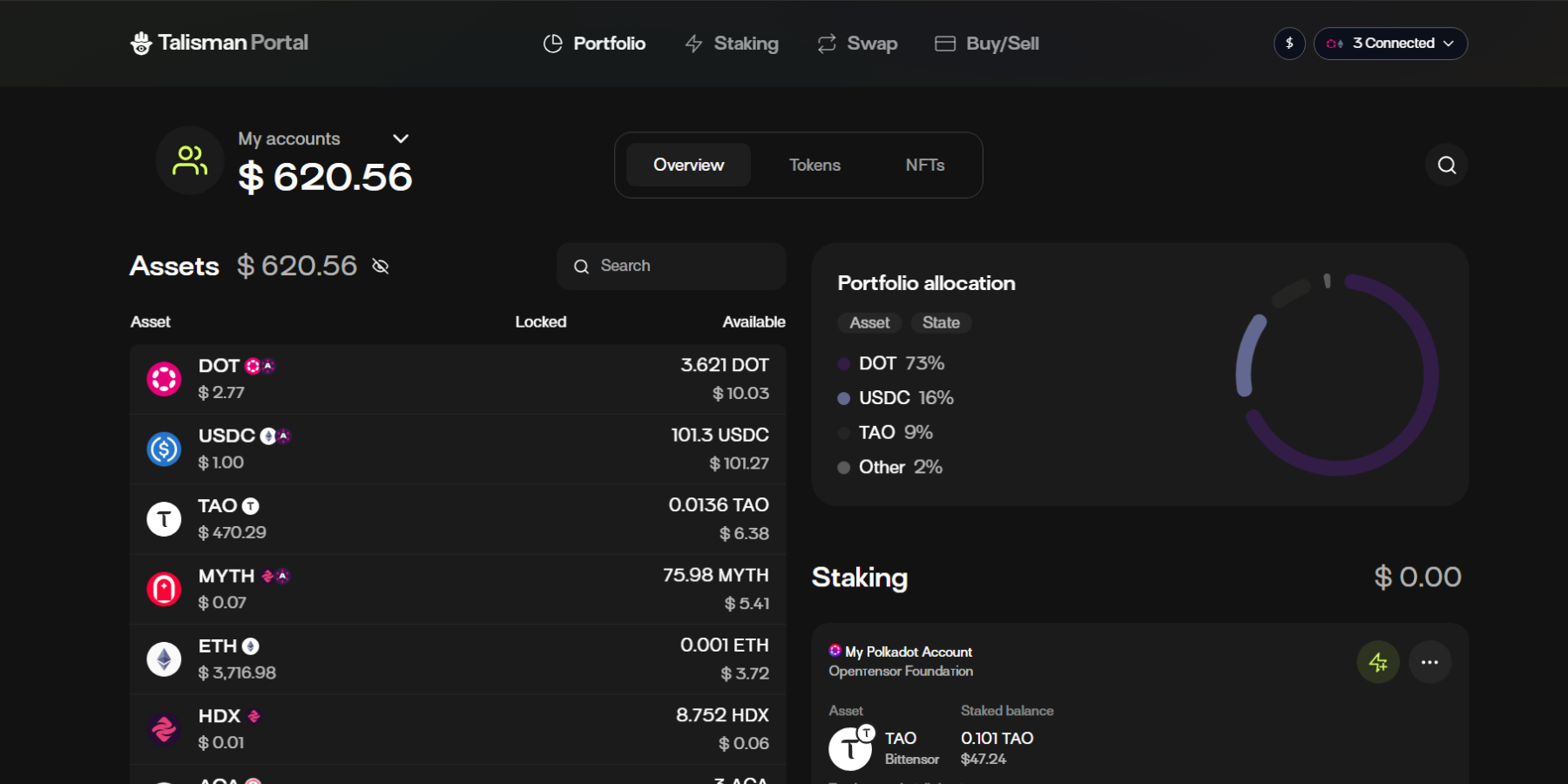Click the assets Search field
1568x784 pixels.
coord(671,267)
